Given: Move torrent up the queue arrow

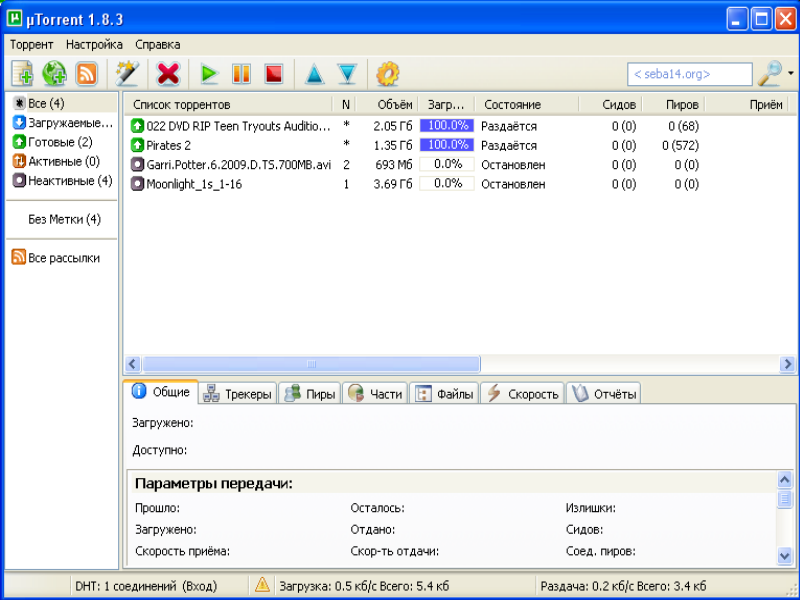Looking at the screenshot, I should click(x=315, y=74).
